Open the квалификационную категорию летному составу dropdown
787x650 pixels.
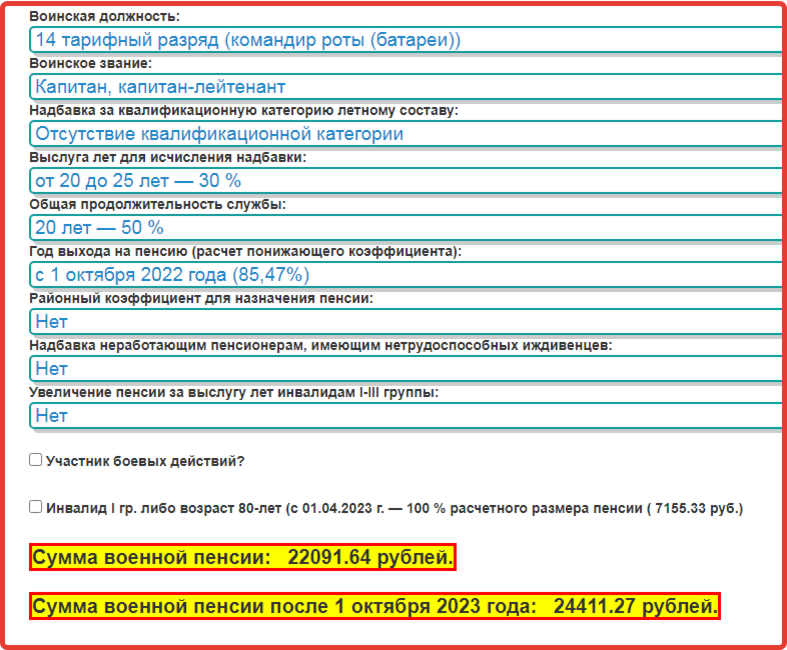406,134
